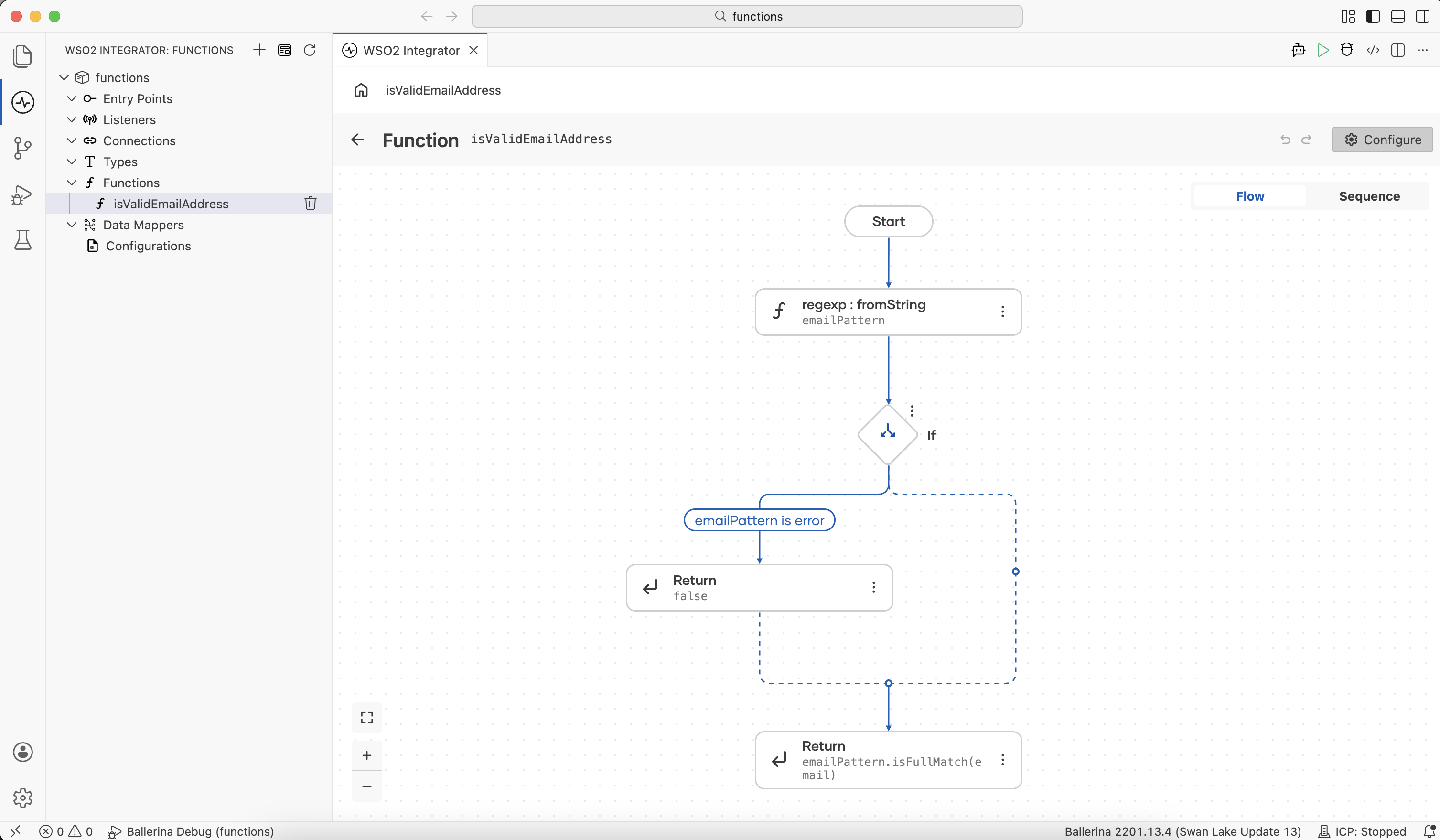This screenshot has height=840, width=1440.
Task: Click the isValidEmailAddress breadcrumb text
Action: 443,90
